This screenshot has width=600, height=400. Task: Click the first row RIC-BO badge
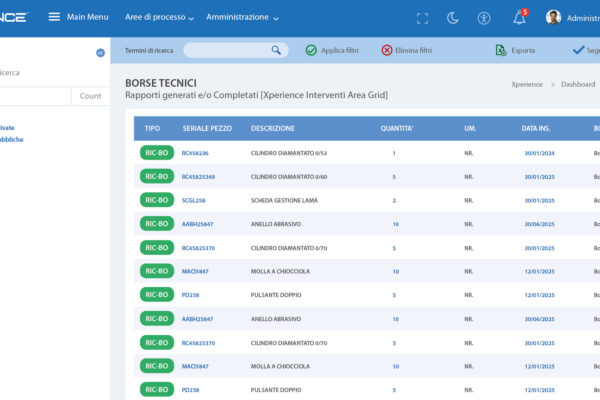(x=157, y=153)
